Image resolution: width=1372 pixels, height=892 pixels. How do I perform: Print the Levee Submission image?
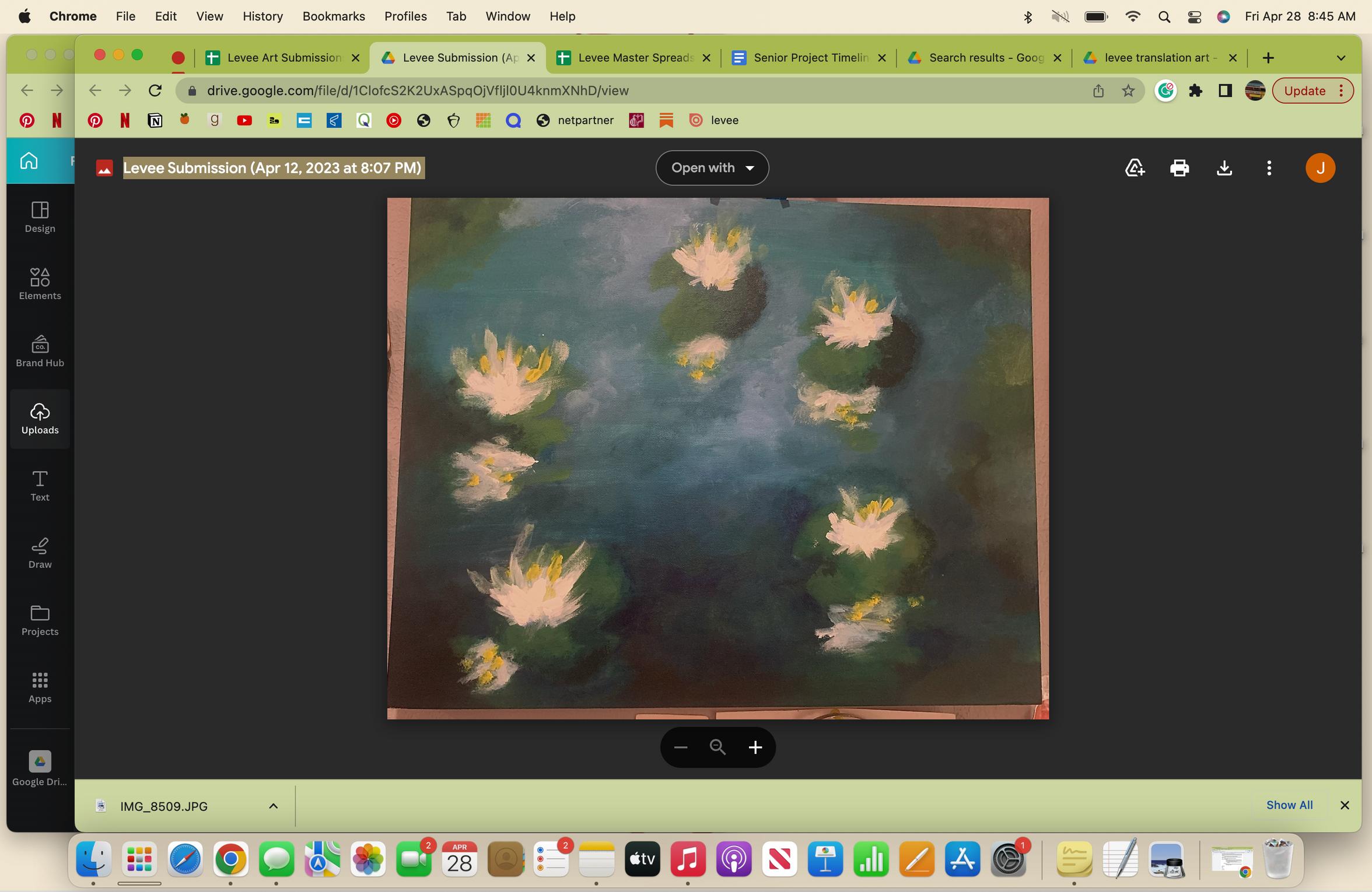[1179, 168]
